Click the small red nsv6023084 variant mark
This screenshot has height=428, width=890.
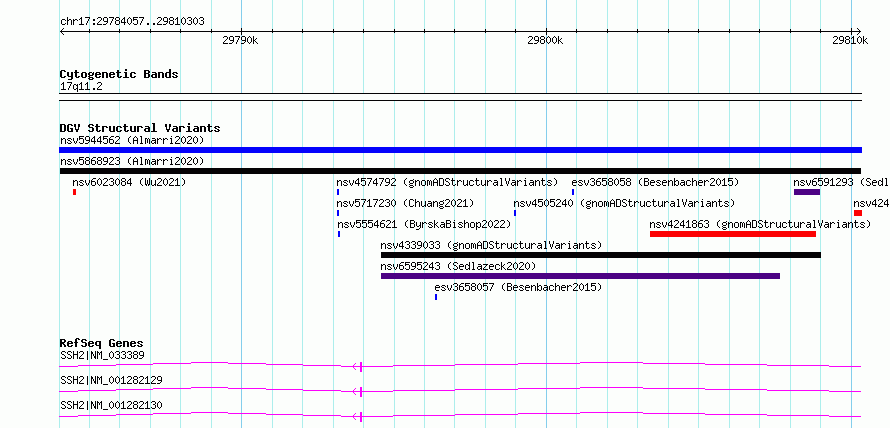(x=74, y=192)
